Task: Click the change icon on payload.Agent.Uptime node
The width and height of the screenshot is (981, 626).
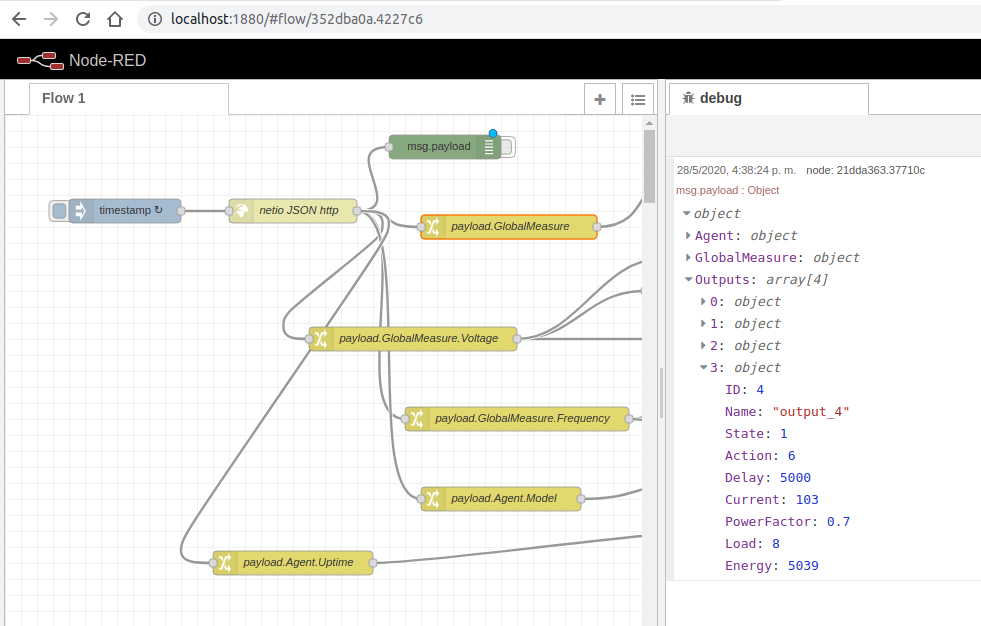Action: pyautogui.click(x=224, y=562)
